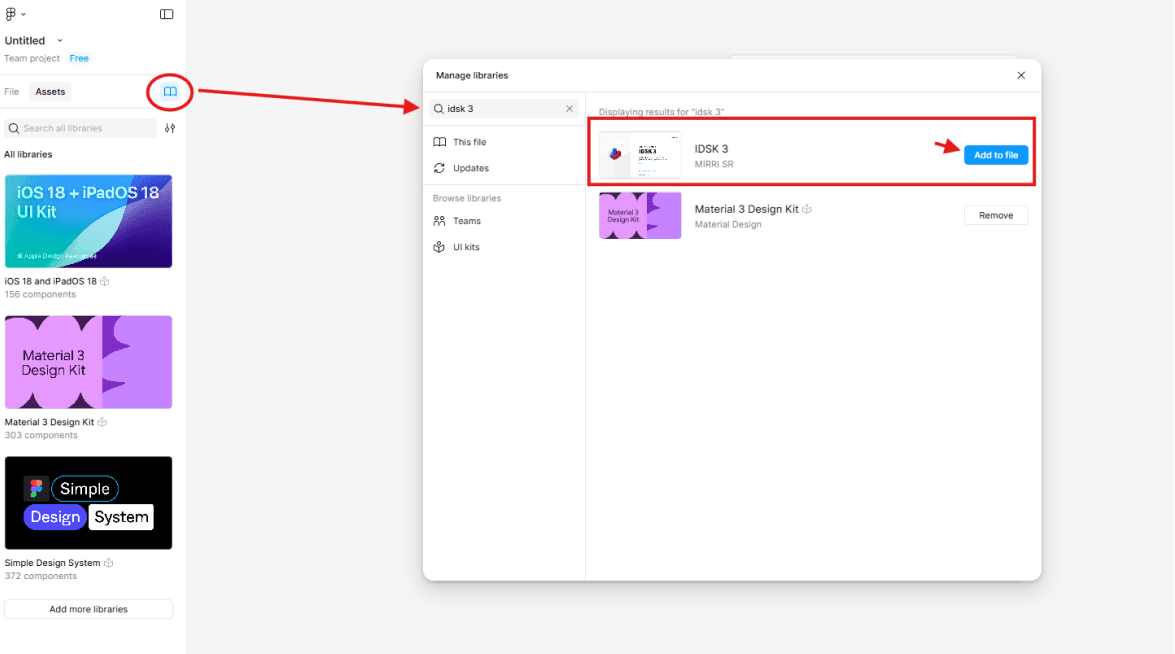Select the 'Simple Design System' library name
Screen dimensions: 1175x654
tap(52, 563)
